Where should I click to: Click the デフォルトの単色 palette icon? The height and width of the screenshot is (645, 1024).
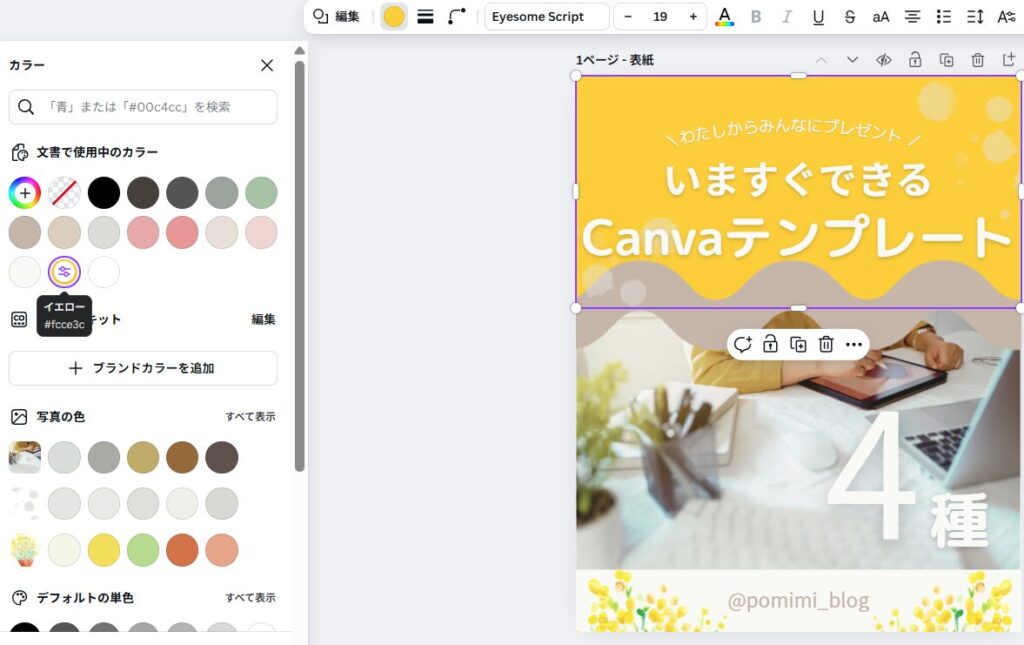coord(20,597)
